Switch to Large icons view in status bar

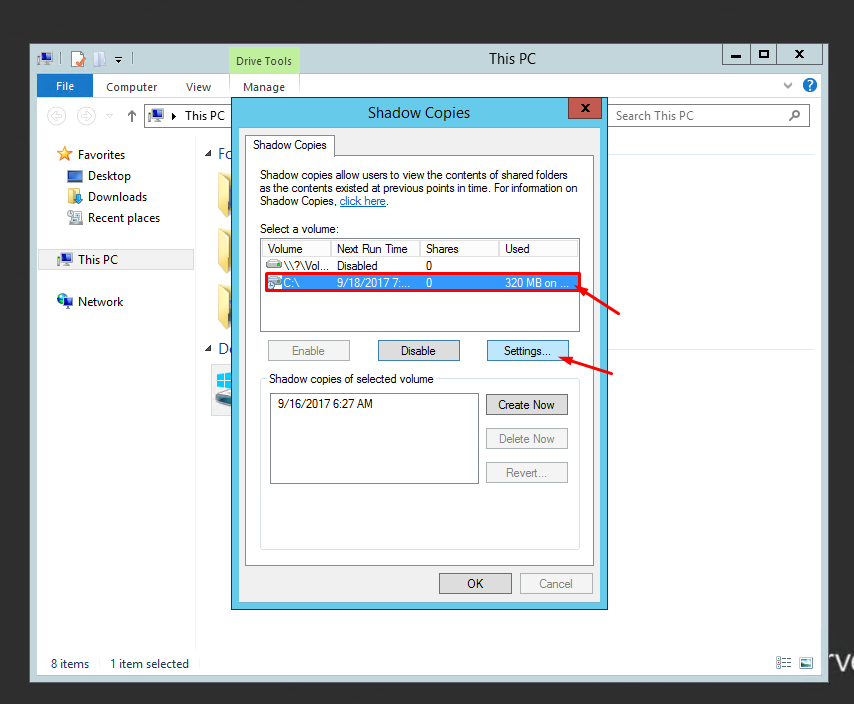(x=806, y=663)
